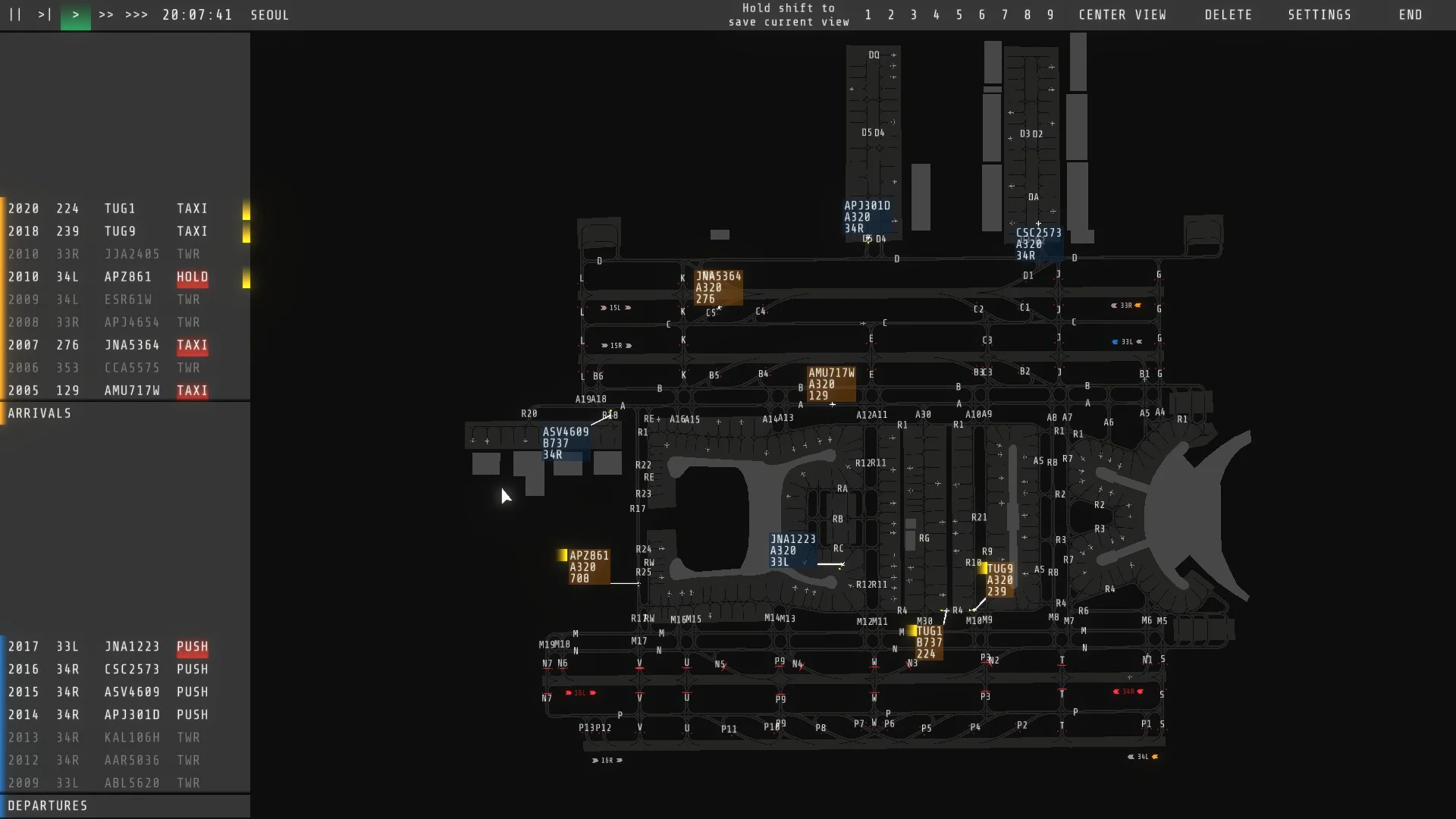
Task: Pause the simulation with the pause icon
Action: pos(14,14)
